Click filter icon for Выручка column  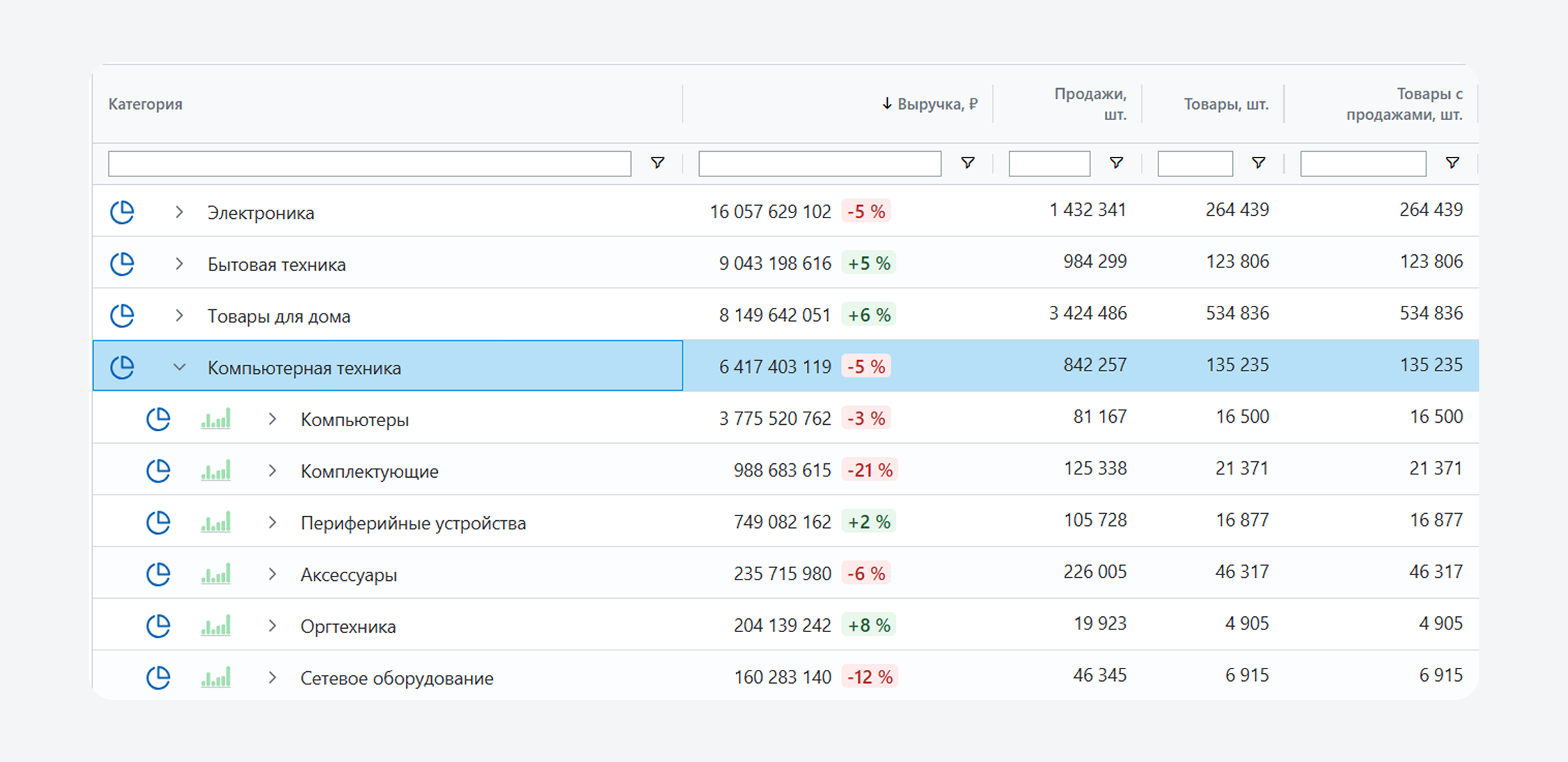[x=968, y=163]
